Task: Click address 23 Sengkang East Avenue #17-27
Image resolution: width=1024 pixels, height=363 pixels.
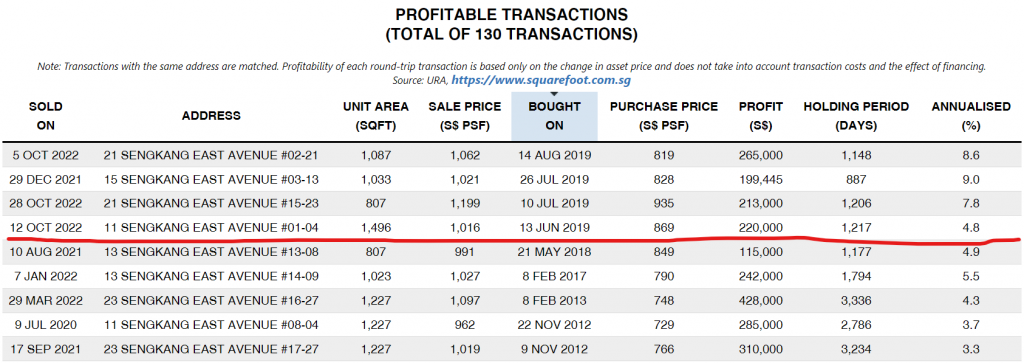Action: pyautogui.click(x=211, y=348)
